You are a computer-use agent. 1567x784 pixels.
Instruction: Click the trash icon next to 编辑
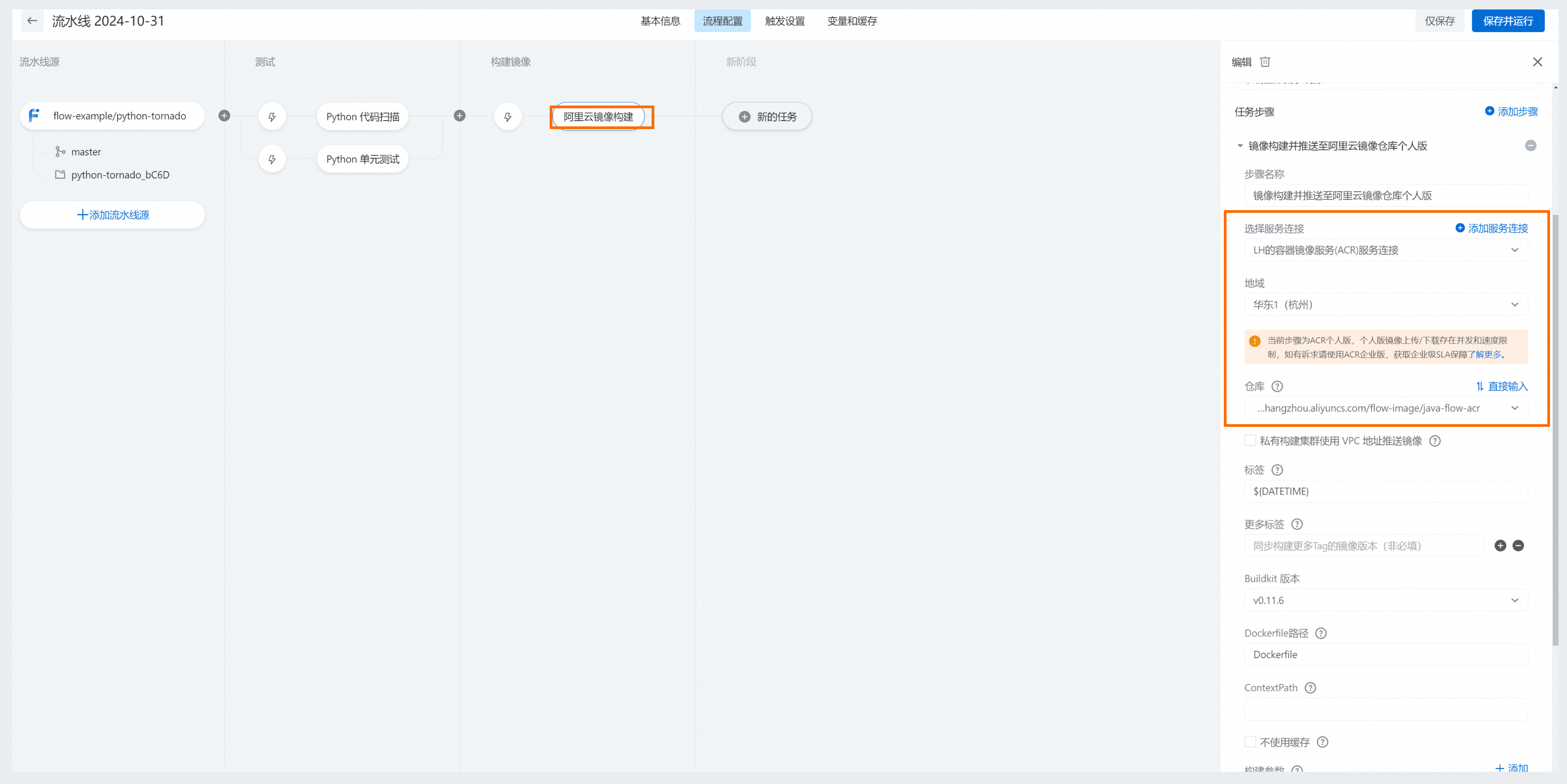point(1265,62)
